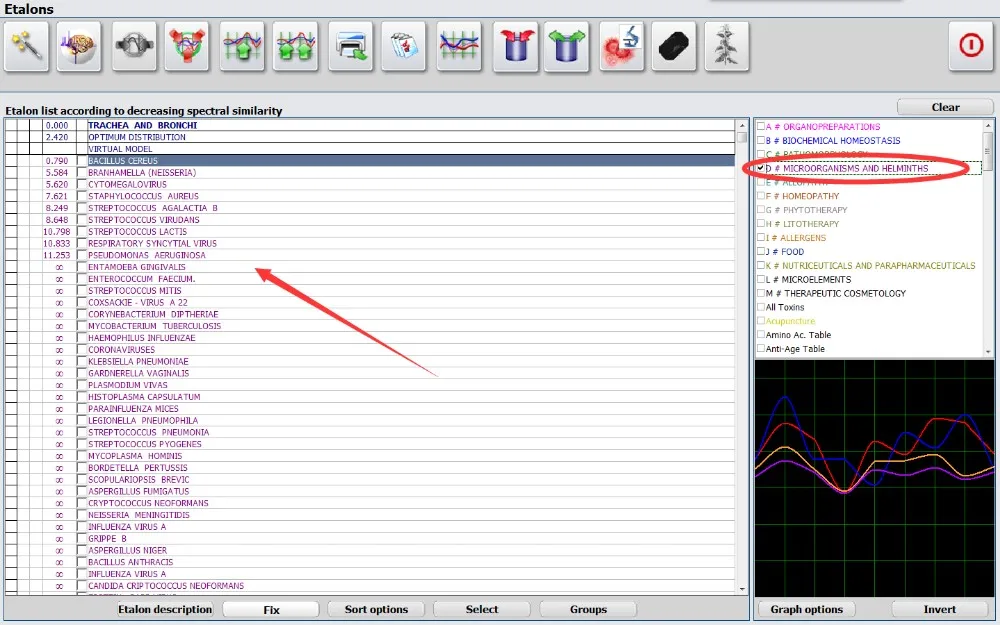Click the Fix button
Screen dimensions: 1000x625
pos(271,609)
